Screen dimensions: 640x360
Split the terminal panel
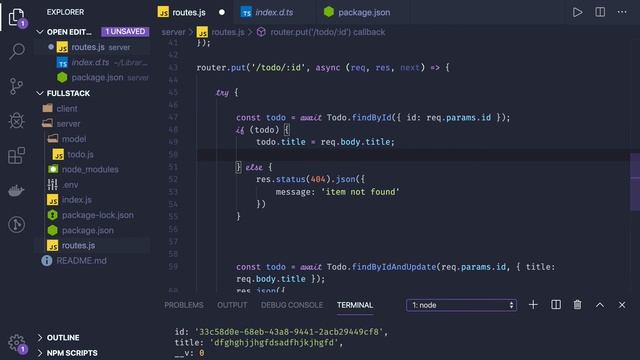pyautogui.click(x=556, y=304)
